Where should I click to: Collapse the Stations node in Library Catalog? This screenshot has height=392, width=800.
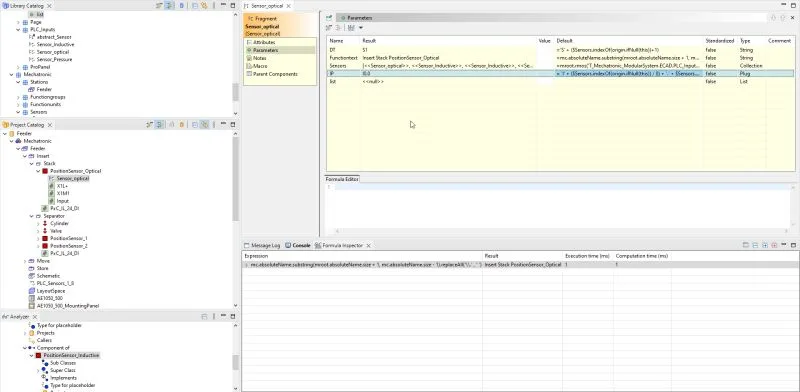(x=18, y=82)
